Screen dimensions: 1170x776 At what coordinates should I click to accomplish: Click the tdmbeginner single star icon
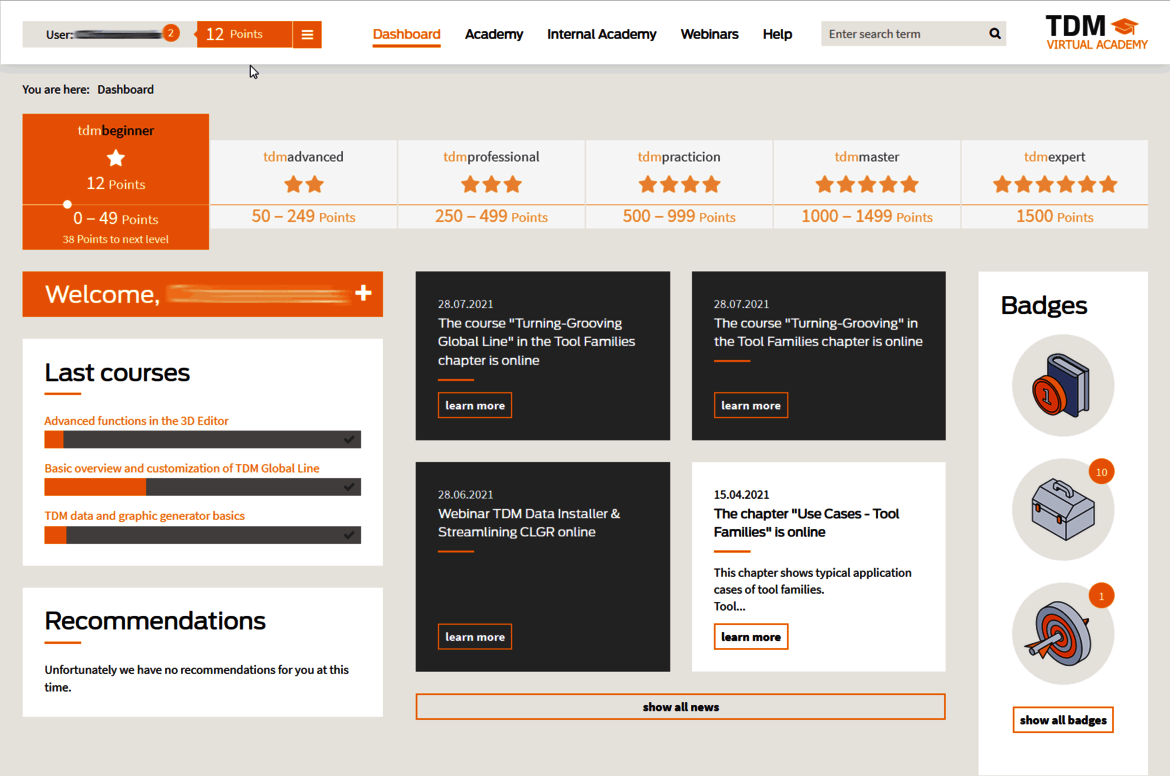tap(116, 158)
